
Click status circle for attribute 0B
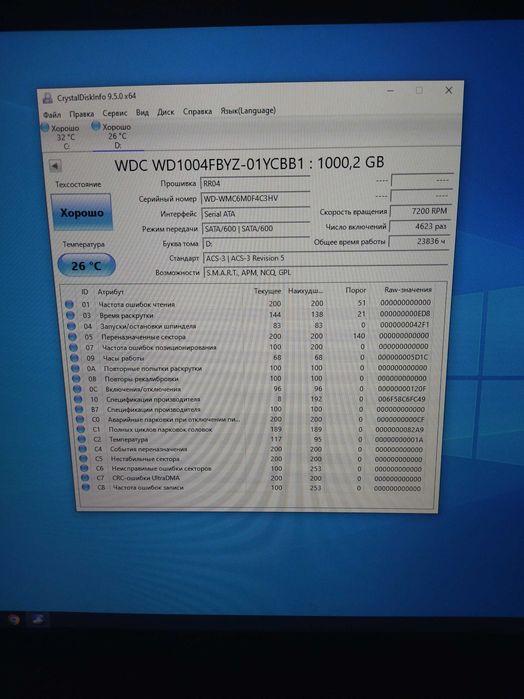77,379
